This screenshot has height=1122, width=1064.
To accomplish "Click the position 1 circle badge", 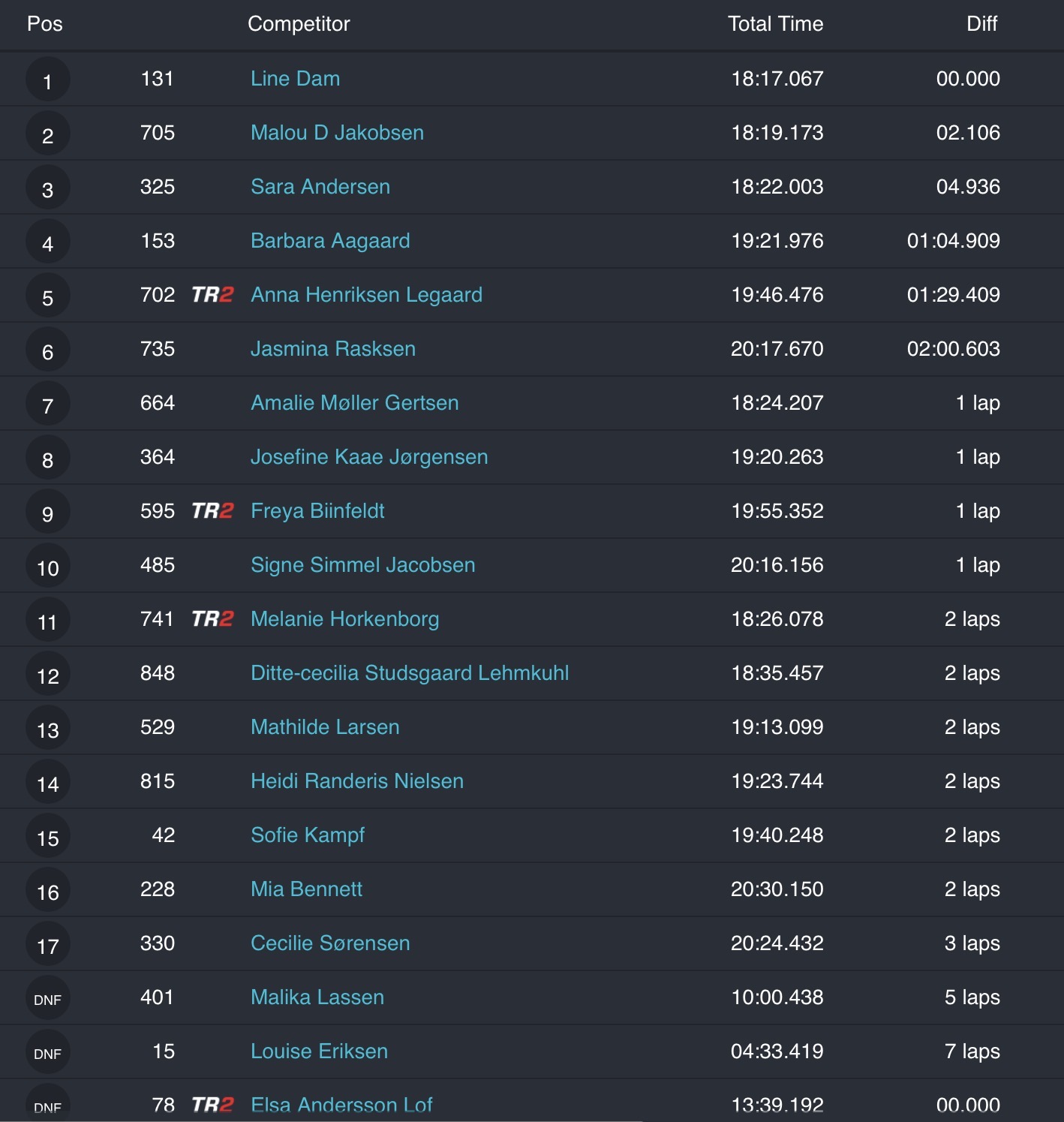I will point(48,80).
